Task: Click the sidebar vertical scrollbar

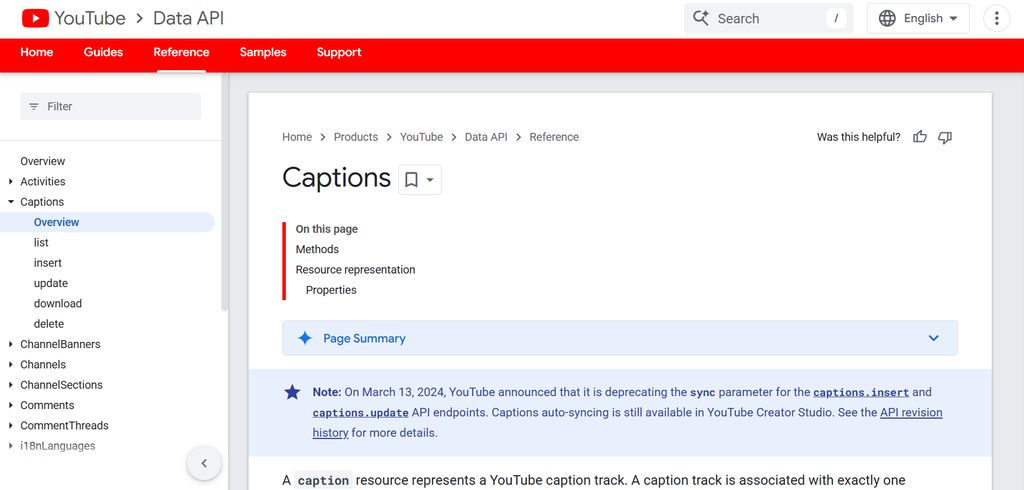Action: click(225, 193)
